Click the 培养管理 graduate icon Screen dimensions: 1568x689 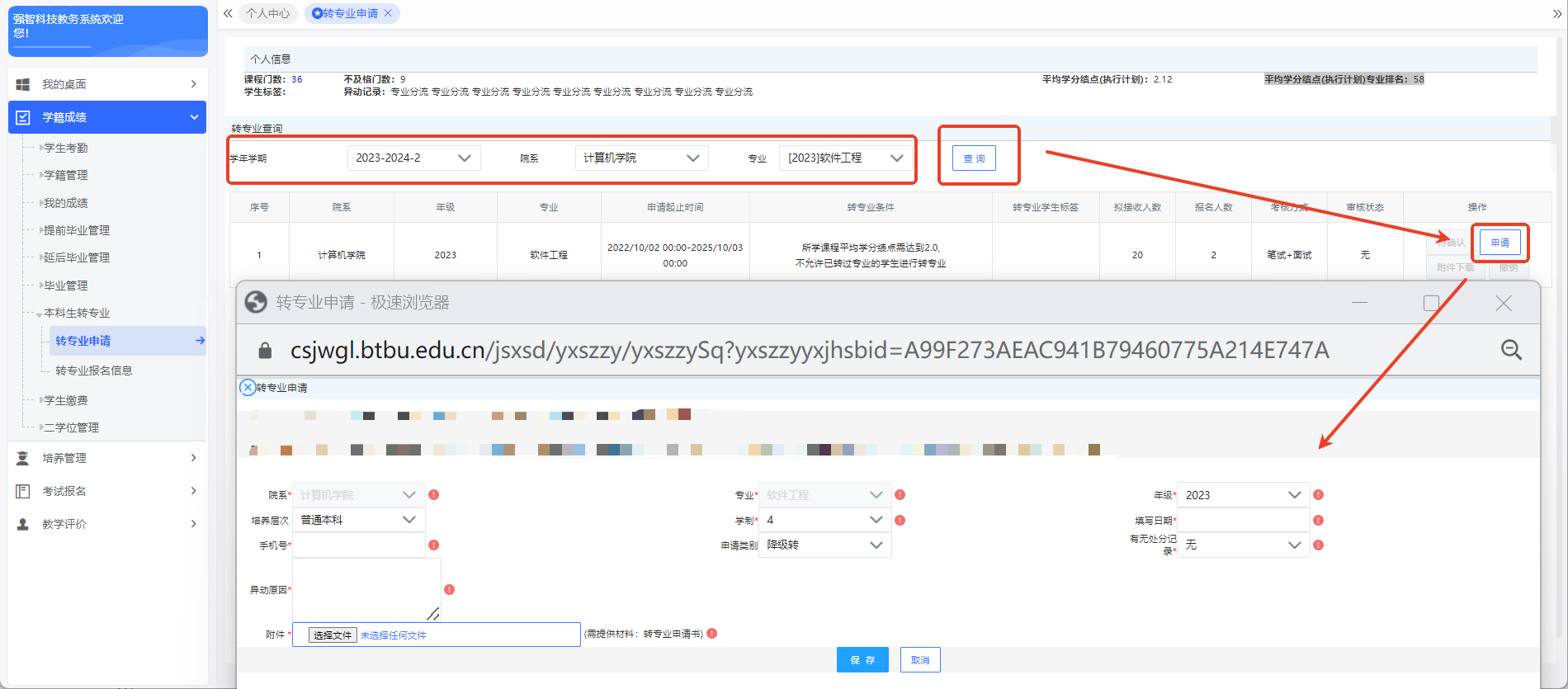coord(23,458)
